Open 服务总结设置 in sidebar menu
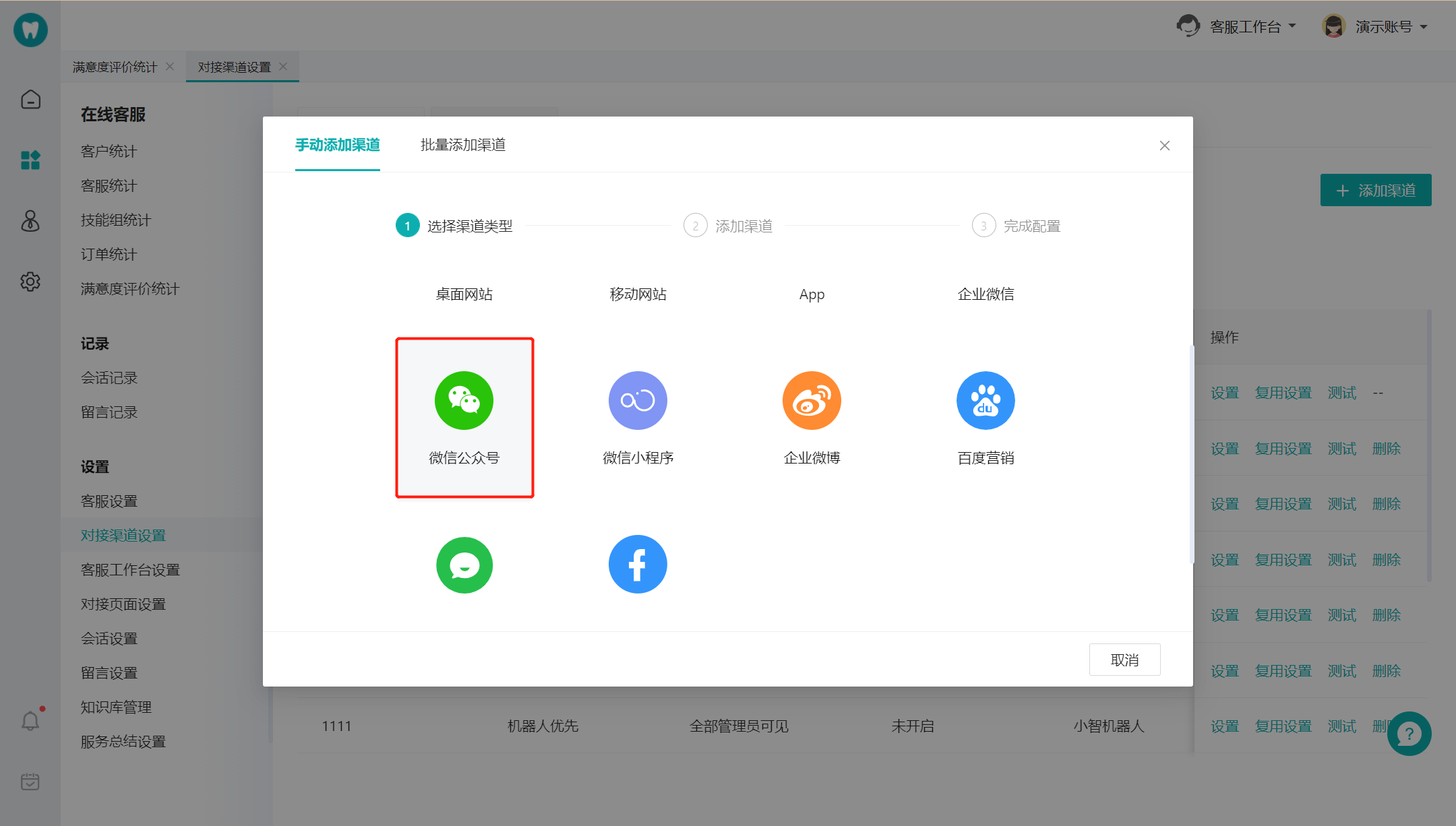Screen dimensions: 1456x826 click(123, 741)
